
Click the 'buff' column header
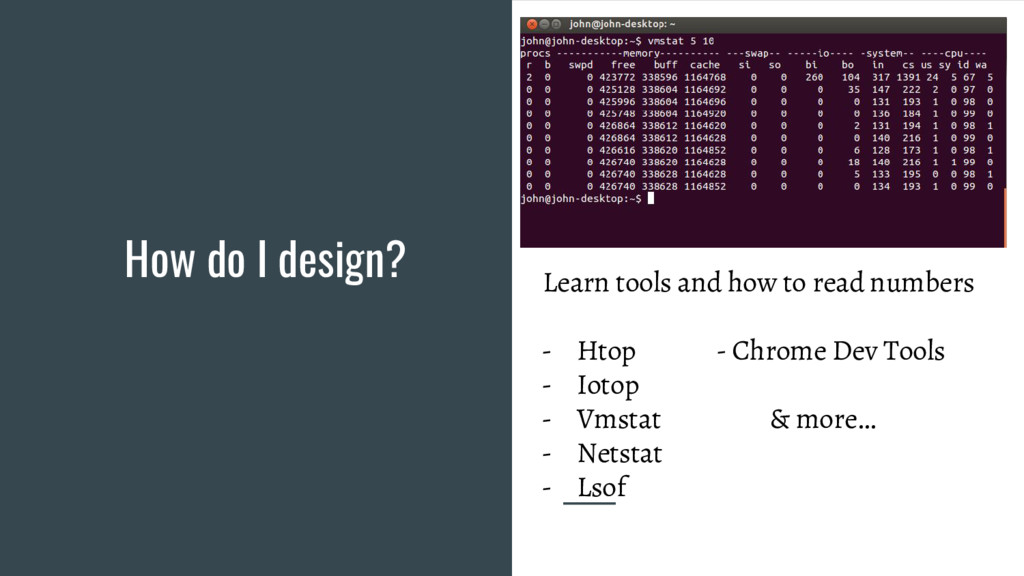pyautogui.click(x=665, y=65)
